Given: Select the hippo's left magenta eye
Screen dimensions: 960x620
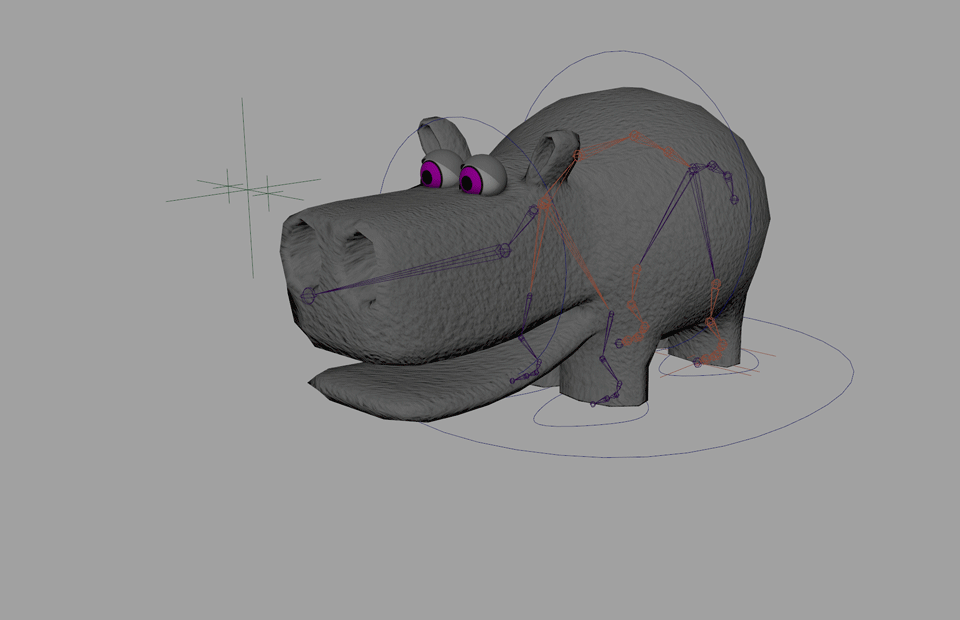Looking at the screenshot, I should pyautogui.click(x=433, y=176).
